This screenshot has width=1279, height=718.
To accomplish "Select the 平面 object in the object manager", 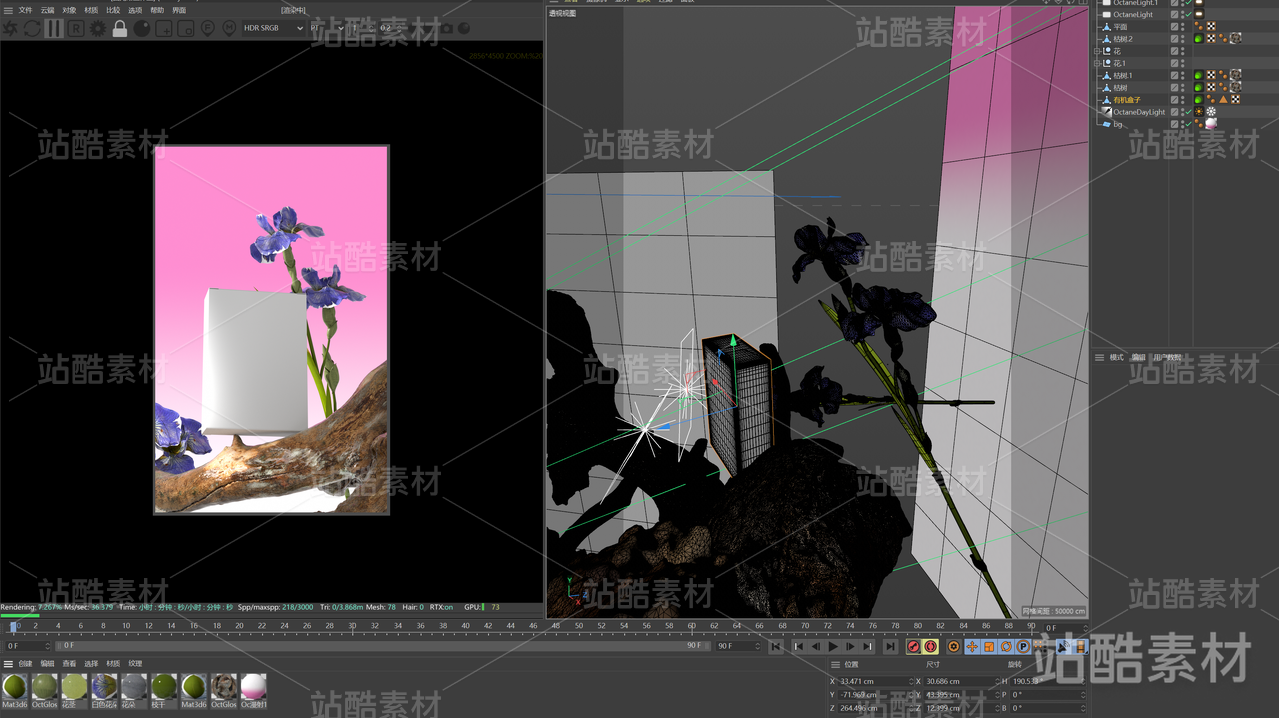I will click(1120, 27).
